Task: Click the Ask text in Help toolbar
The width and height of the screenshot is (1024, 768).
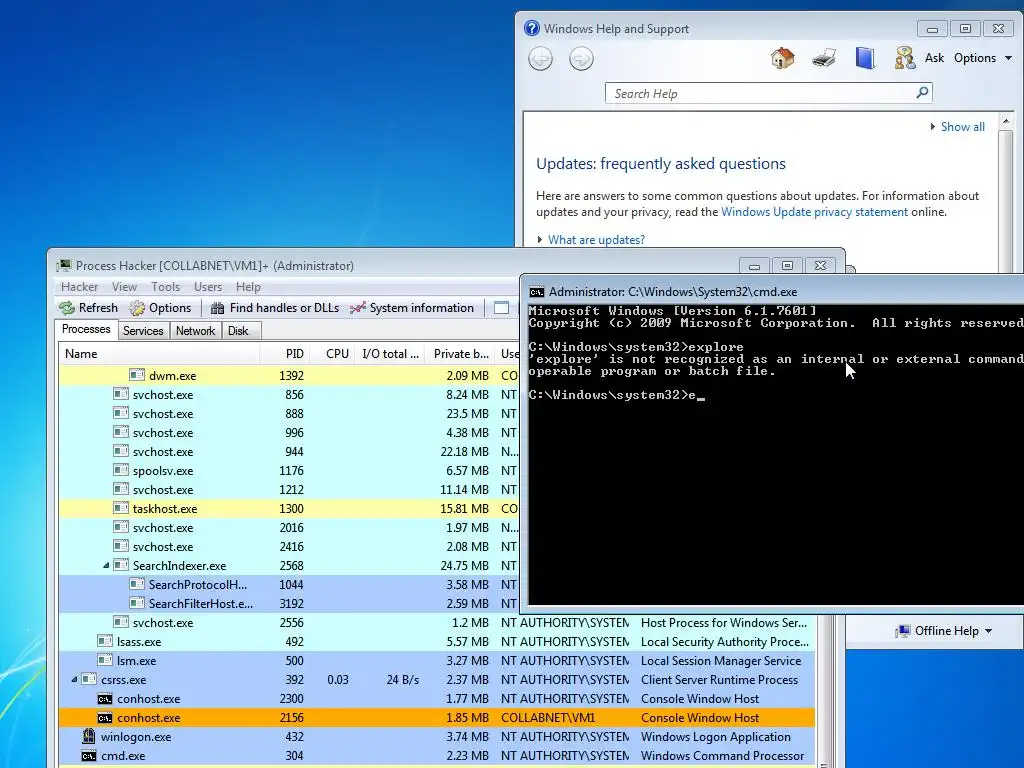Action: click(x=934, y=58)
